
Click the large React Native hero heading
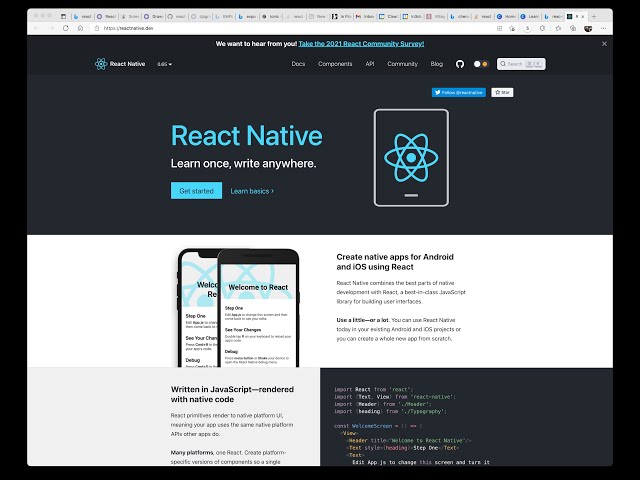[247, 136]
